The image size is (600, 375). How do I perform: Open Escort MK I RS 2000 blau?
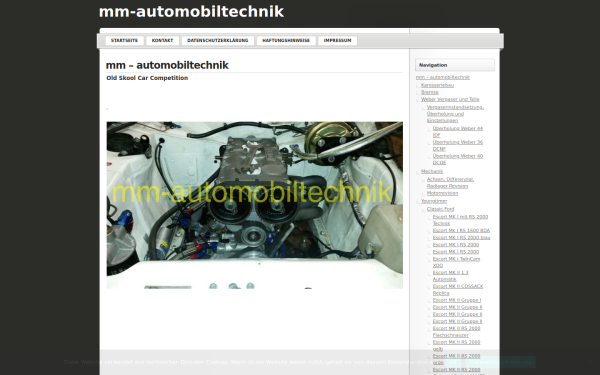coord(461,238)
